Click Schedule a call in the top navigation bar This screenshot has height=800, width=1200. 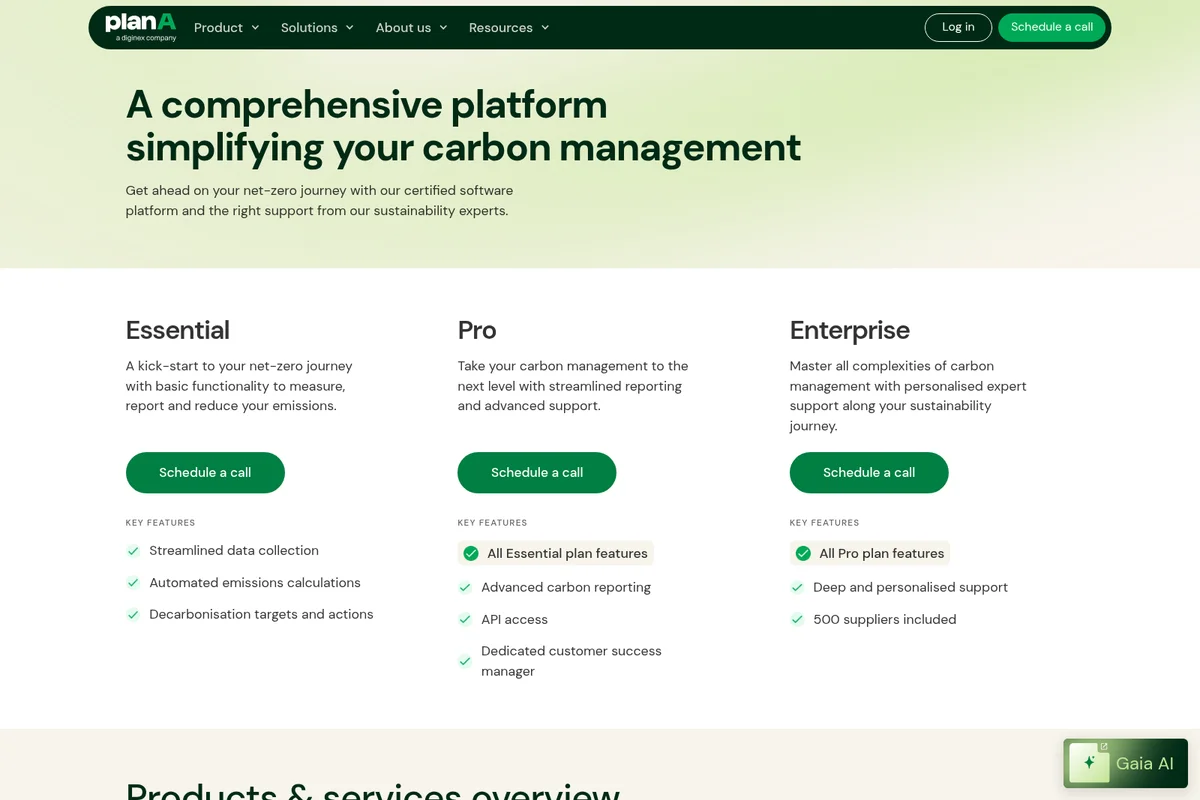[1051, 27]
